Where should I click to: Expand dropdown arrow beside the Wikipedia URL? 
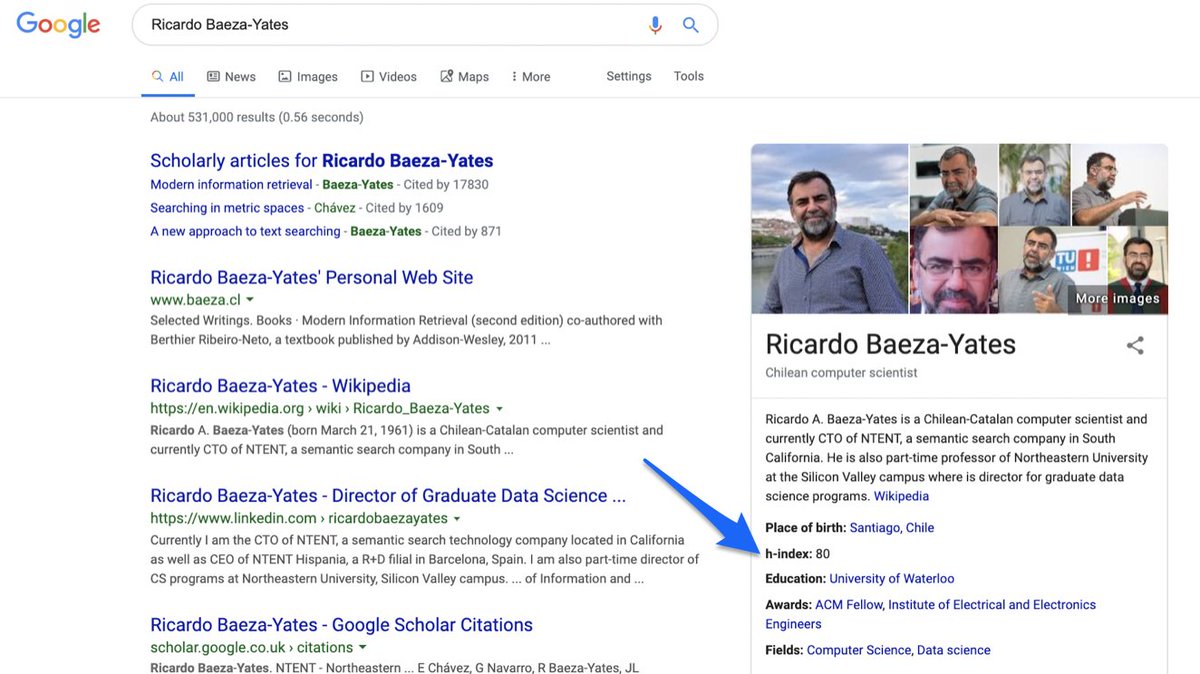[499, 408]
